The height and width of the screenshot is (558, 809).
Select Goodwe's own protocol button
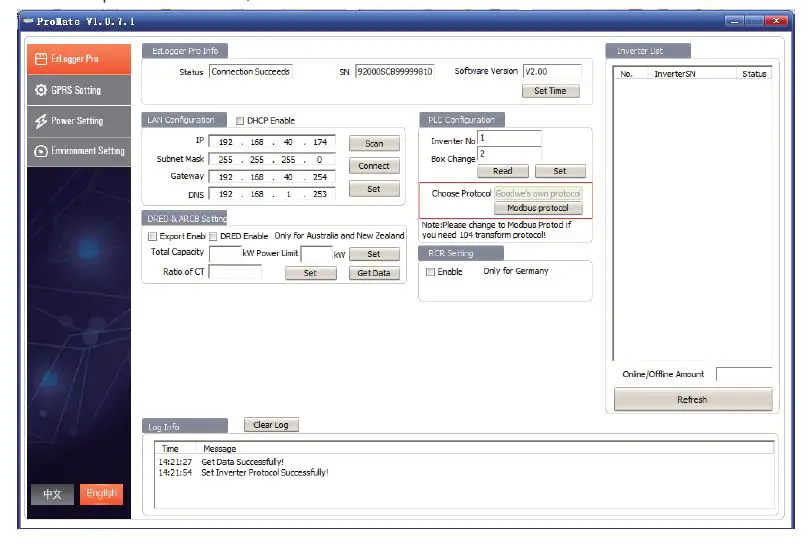click(538, 193)
